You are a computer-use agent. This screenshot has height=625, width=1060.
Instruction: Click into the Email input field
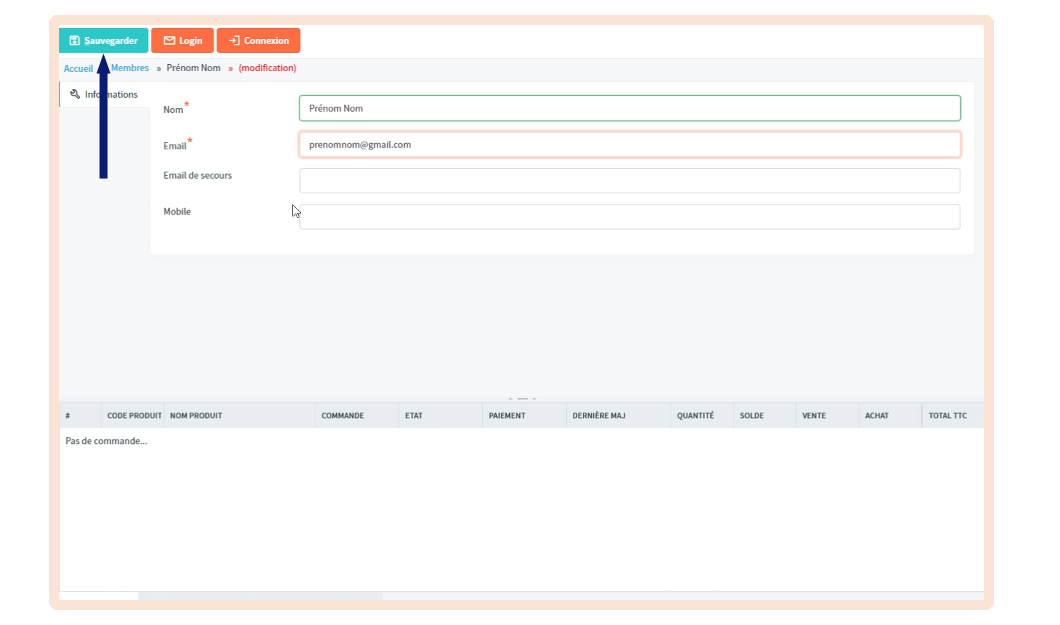[629, 145]
